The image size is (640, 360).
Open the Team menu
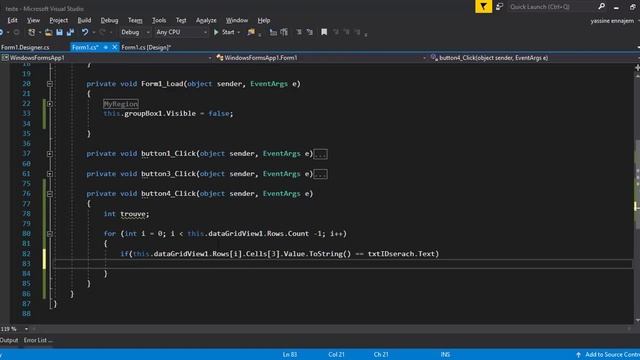pos(135,20)
